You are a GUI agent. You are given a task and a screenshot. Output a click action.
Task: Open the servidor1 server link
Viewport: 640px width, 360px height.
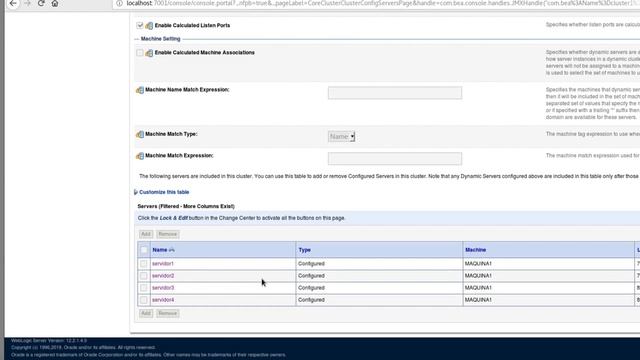tap(163, 264)
